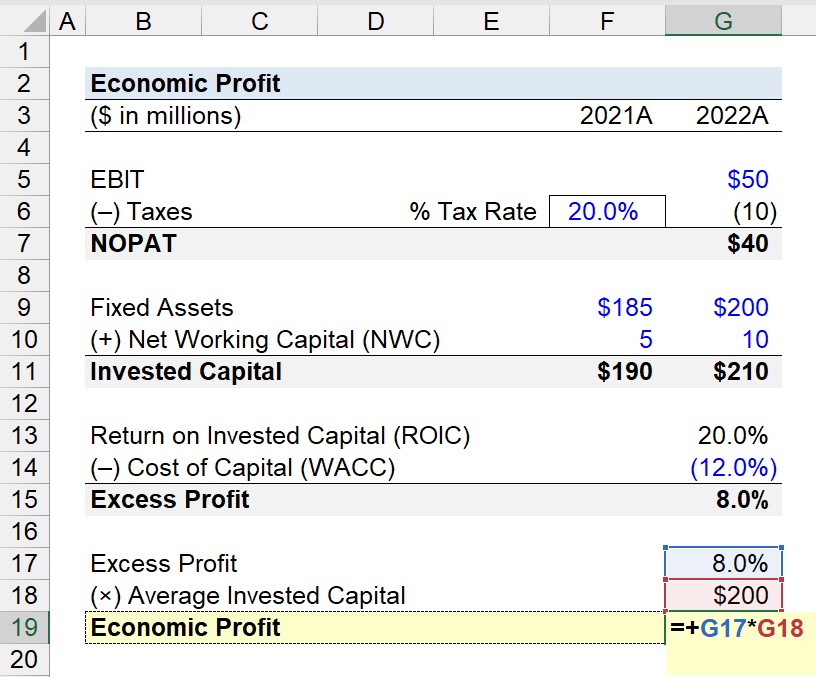Select row 19 header
Image resolution: width=816 pixels, height=677 pixels.
24,628
